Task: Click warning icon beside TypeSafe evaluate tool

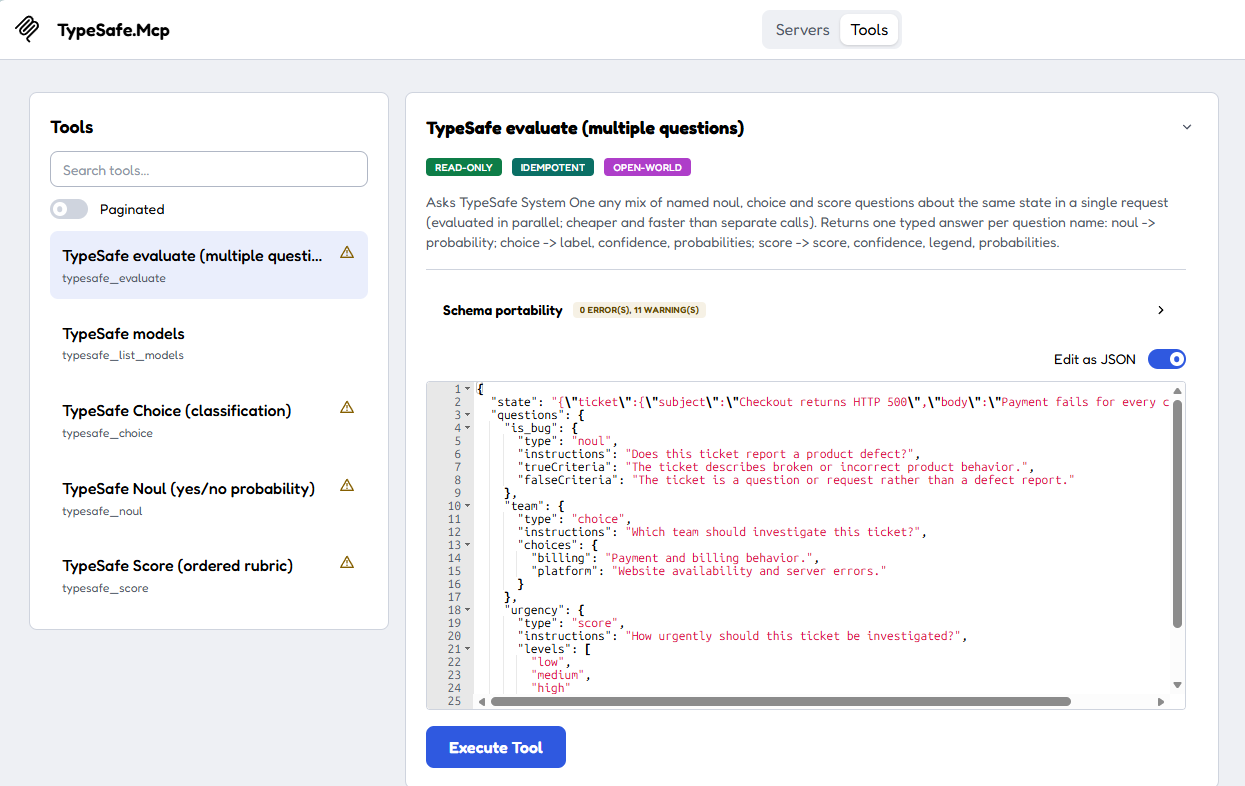Action: tap(347, 252)
